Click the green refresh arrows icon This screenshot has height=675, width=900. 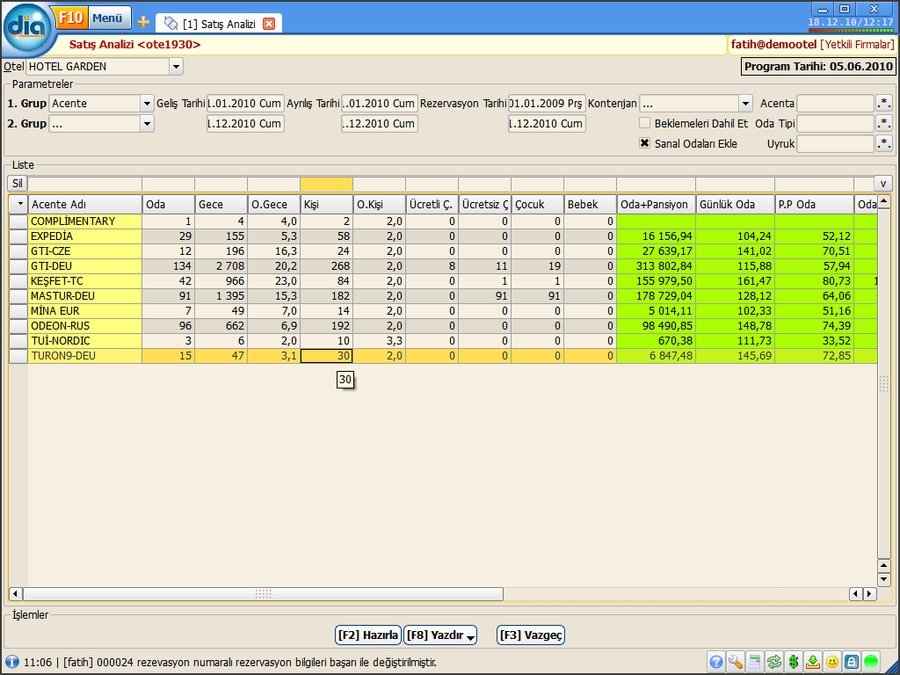click(774, 662)
